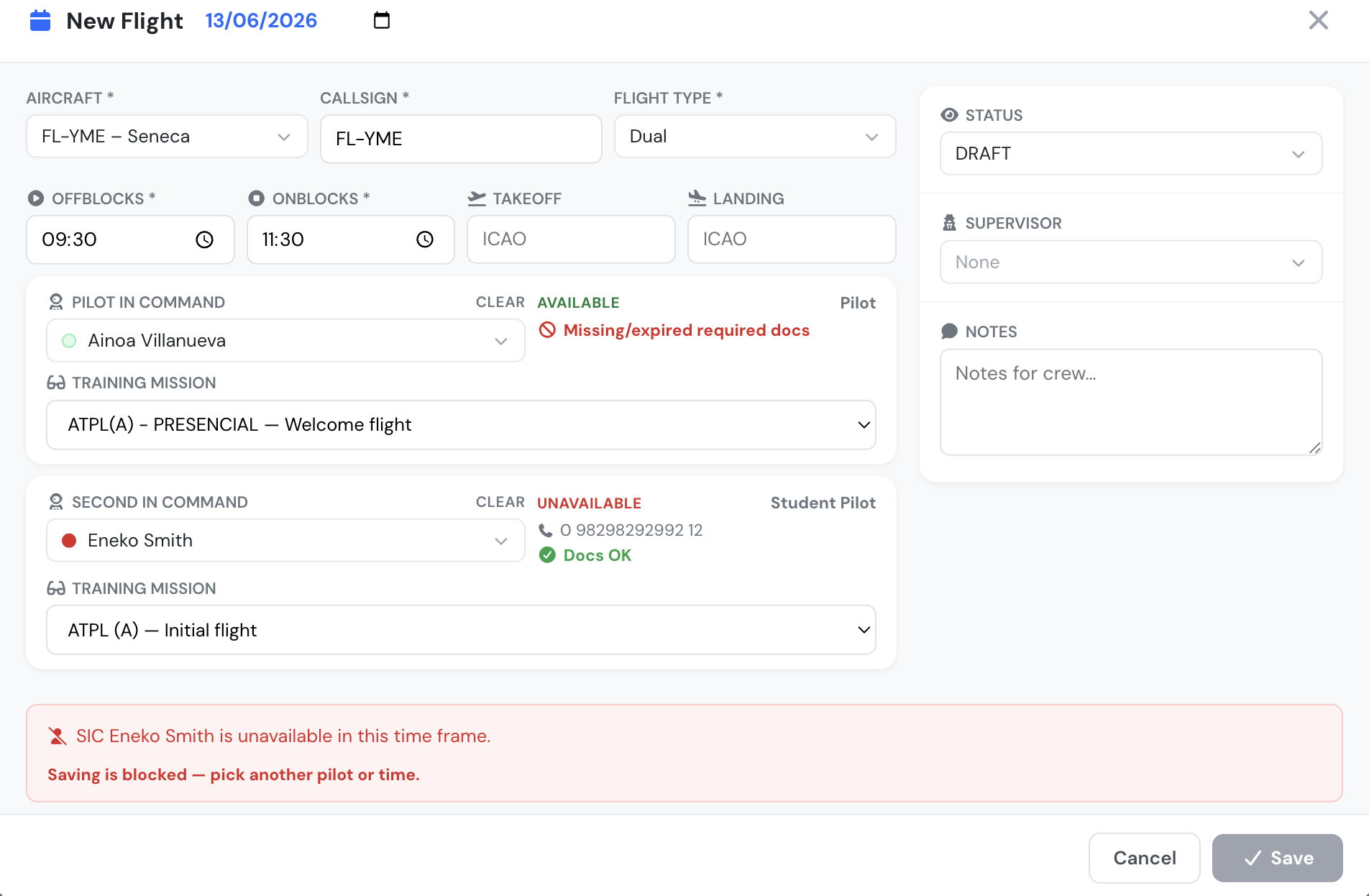Click the blue calendar icon beside New Flight
1369x896 pixels.
(x=40, y=21)
